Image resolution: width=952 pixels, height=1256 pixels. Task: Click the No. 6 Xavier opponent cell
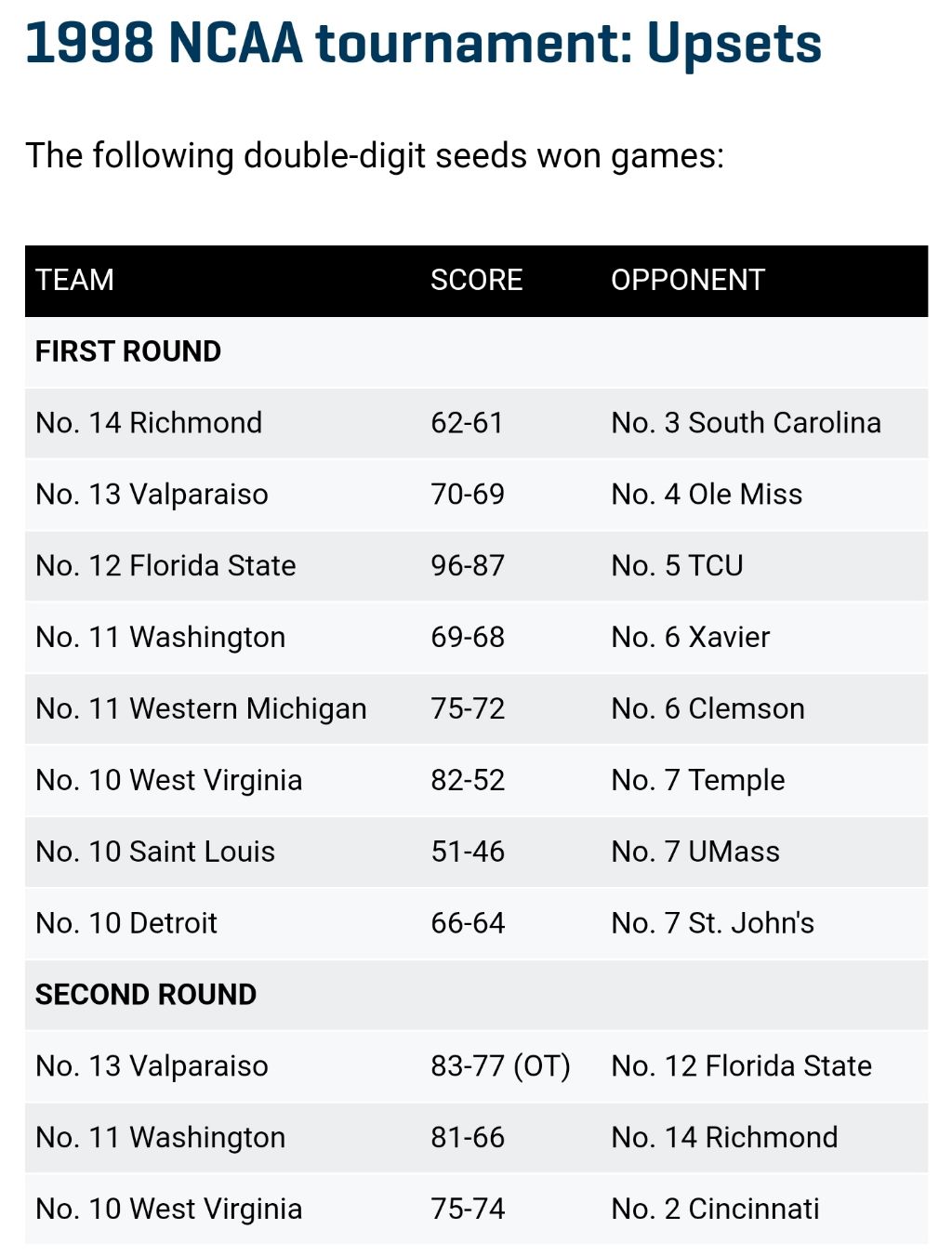click(691, 637)
